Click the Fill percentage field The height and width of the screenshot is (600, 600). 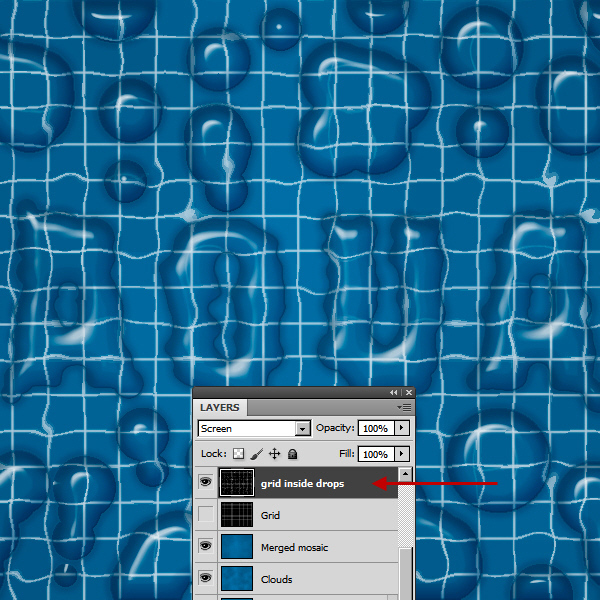tap(375, 454)
